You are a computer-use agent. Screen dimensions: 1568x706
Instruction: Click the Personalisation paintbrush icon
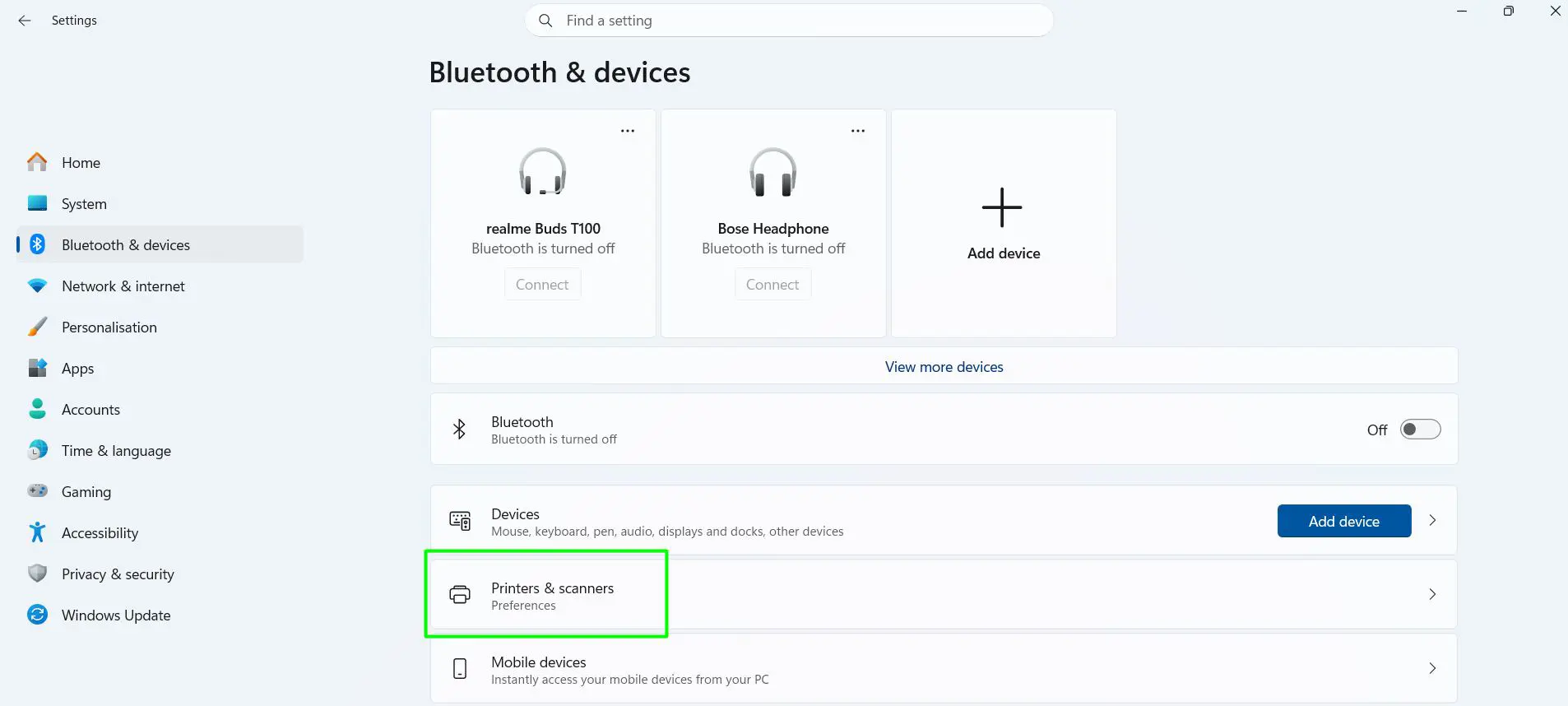[x=37, y=327]
